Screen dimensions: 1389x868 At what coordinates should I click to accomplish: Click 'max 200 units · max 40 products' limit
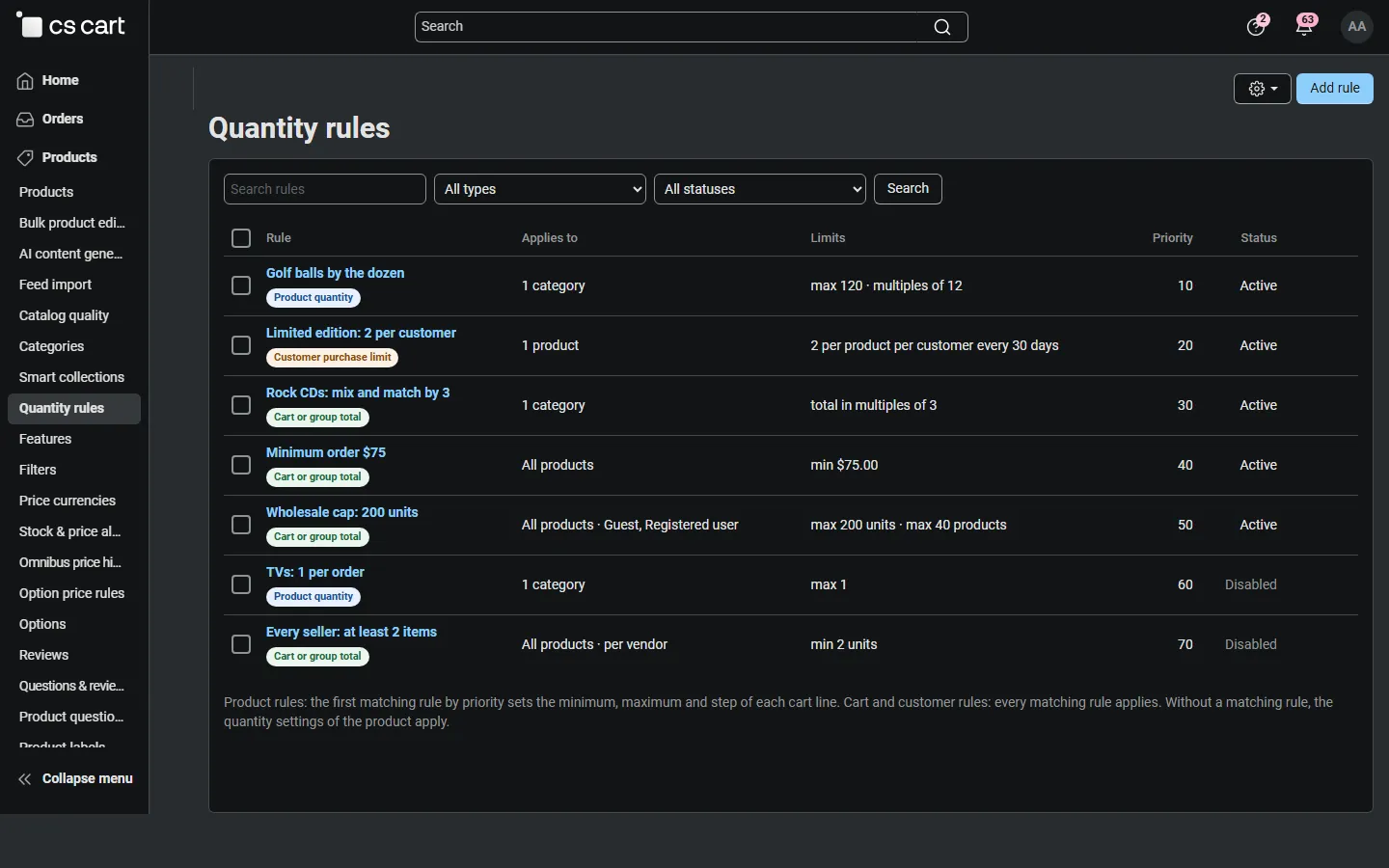tap(909, 525)
